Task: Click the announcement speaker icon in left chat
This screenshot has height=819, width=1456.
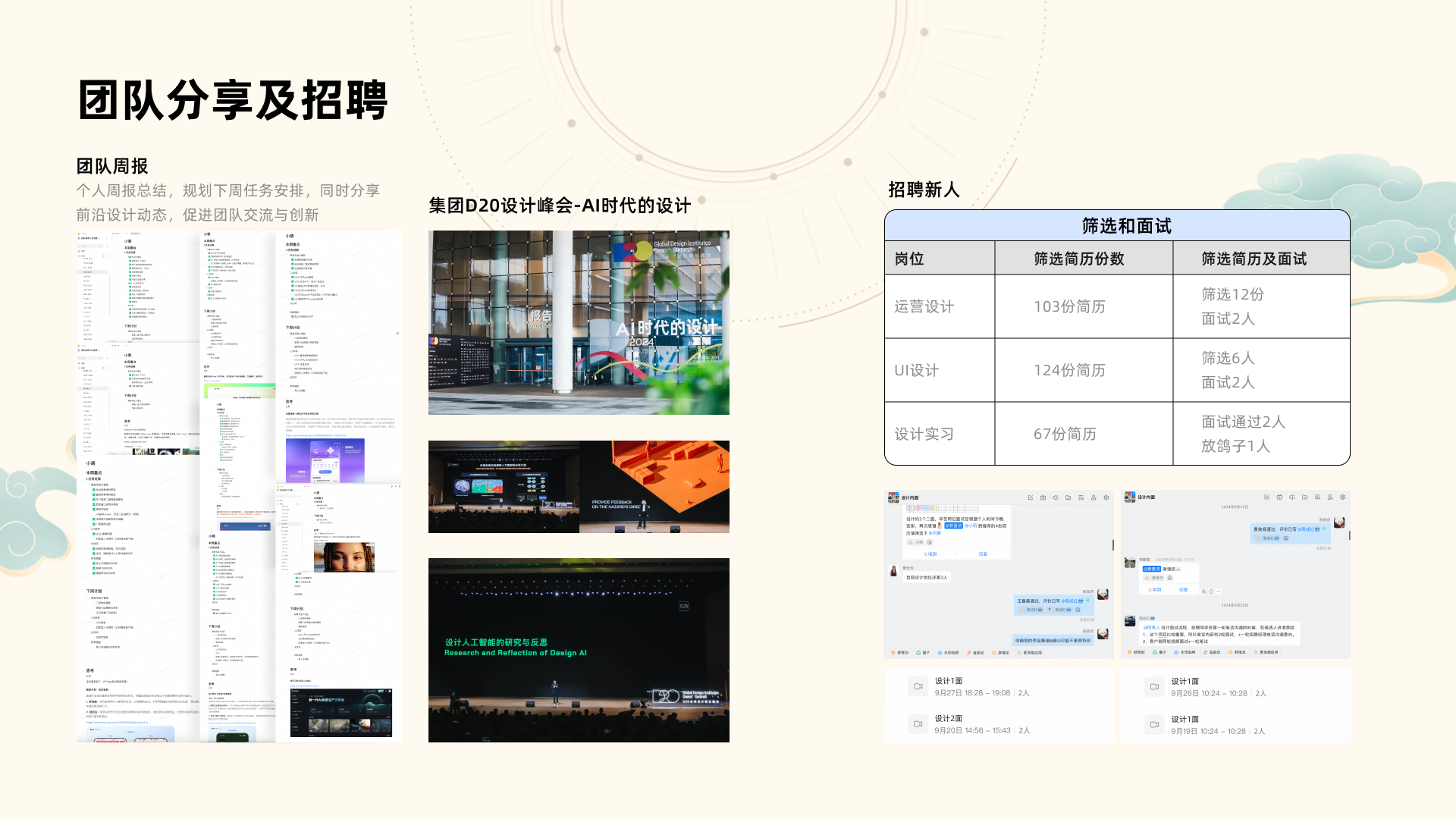Action: (x=1056, y=497)
